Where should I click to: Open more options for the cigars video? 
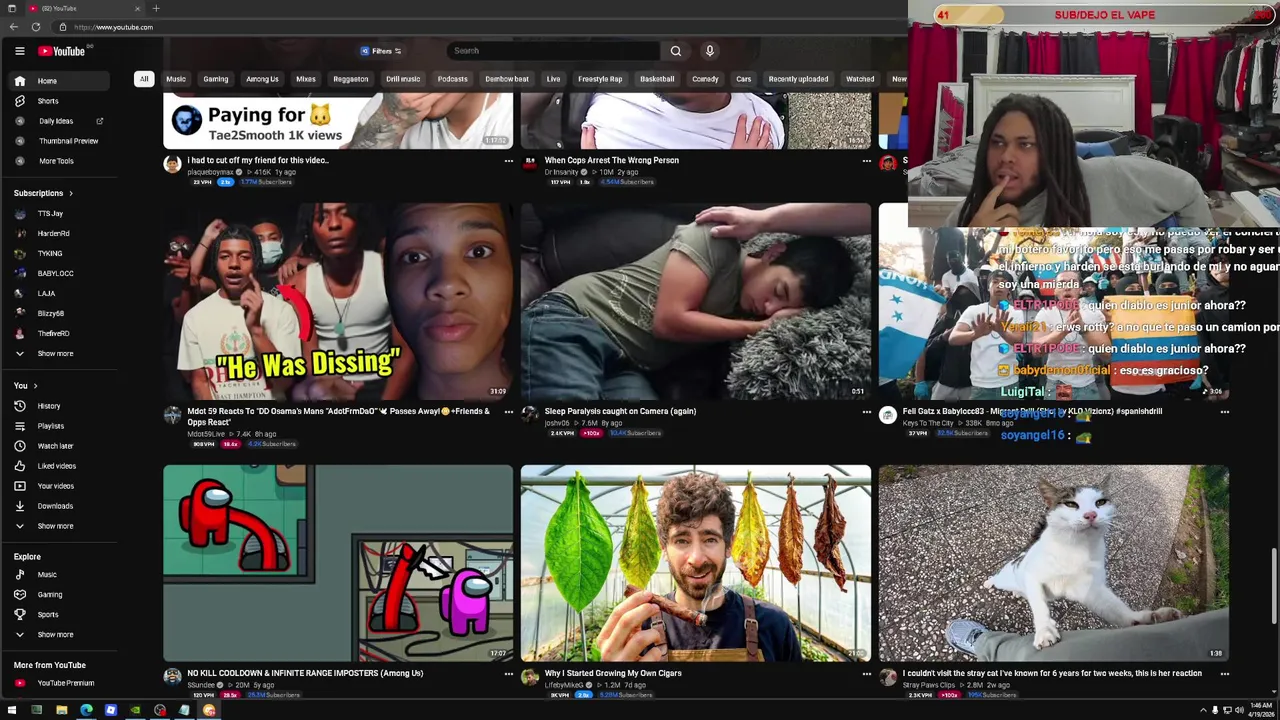point(866,674)
